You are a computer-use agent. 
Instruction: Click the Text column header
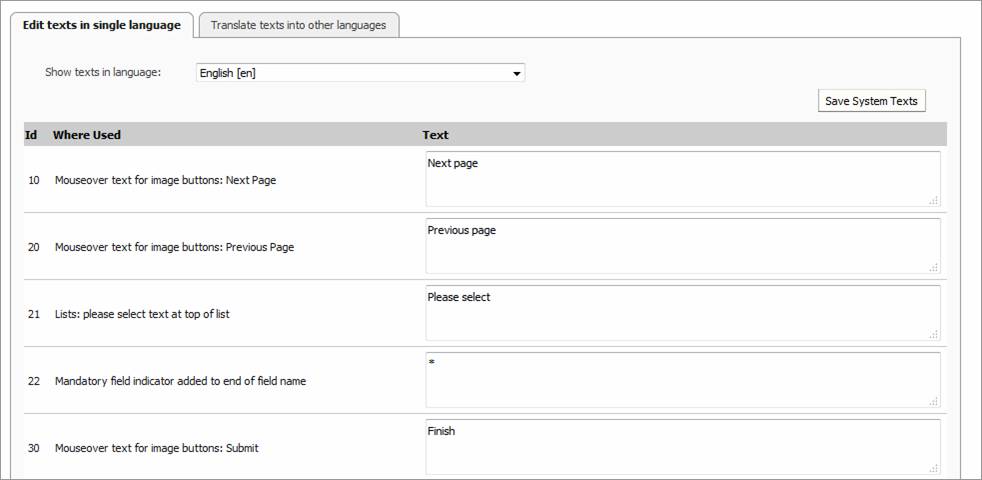435,135
